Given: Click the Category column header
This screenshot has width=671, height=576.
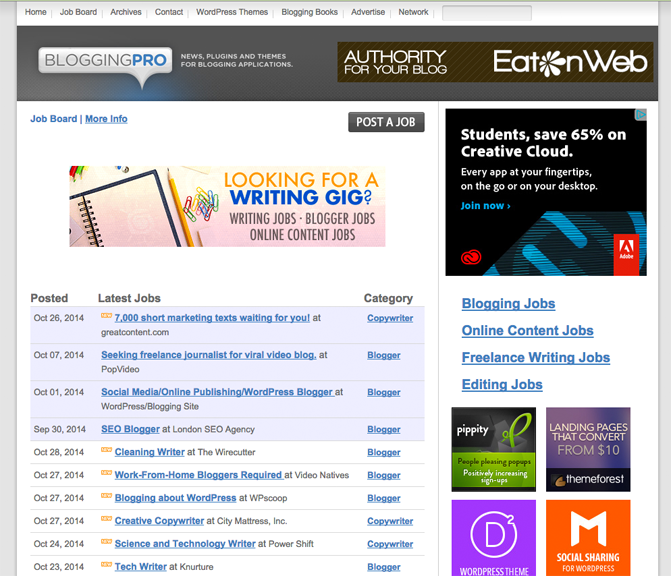Looking at the screenshot, I should (388, 298).
